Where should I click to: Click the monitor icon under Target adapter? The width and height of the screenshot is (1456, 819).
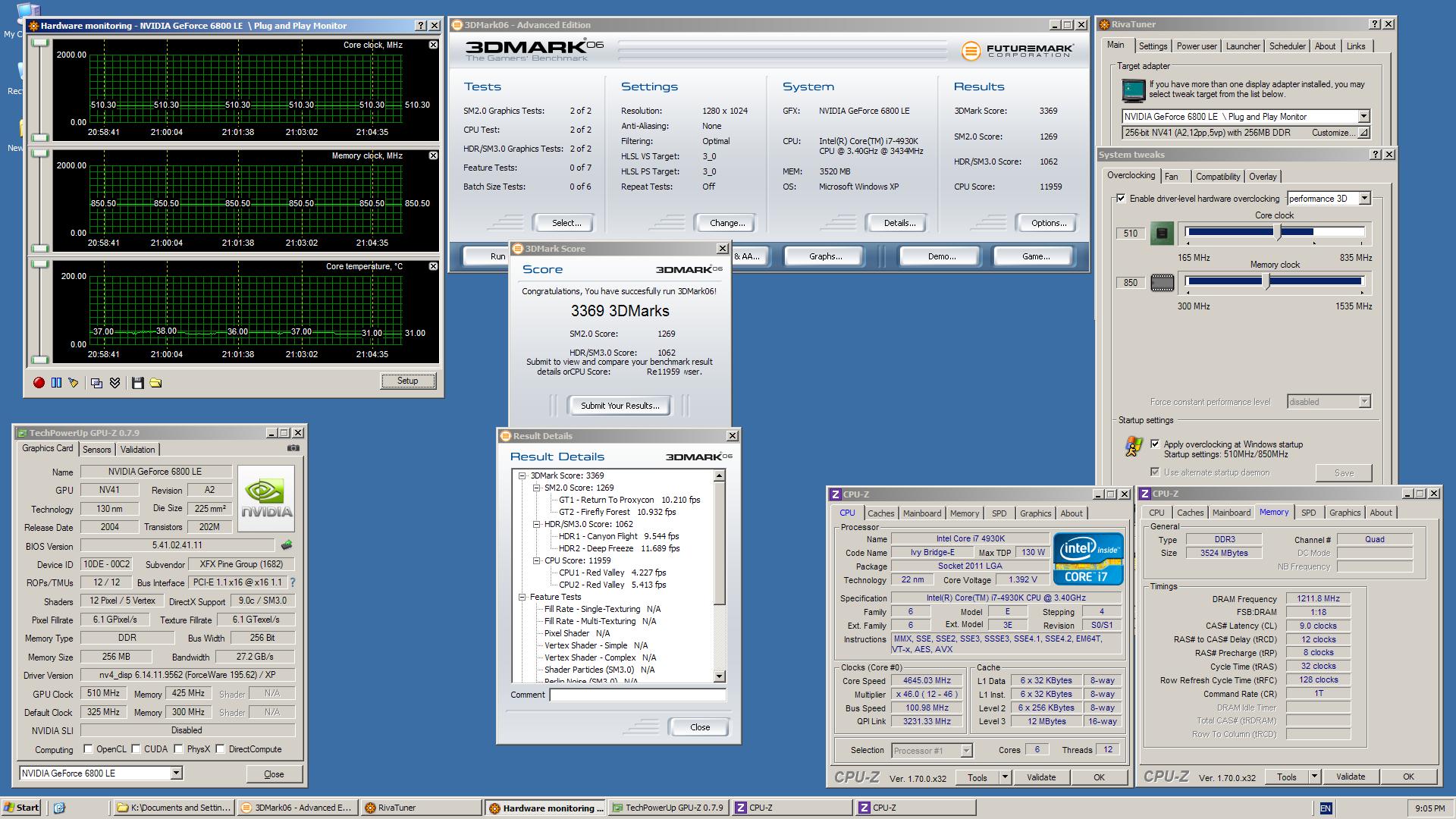point(1133,91)
